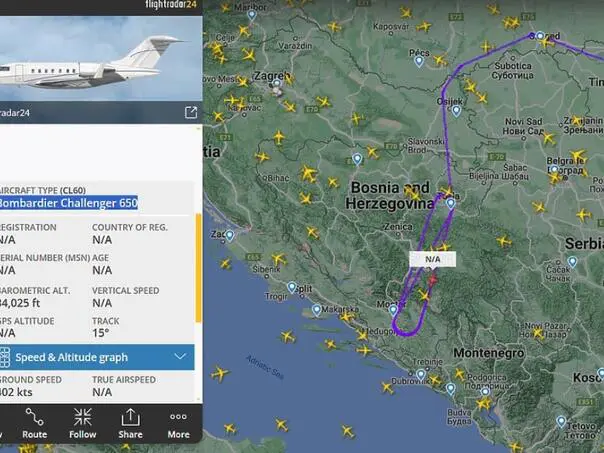Select the Dubrovnik airport marker
This screenshot has height=453, width=604.
421,374
